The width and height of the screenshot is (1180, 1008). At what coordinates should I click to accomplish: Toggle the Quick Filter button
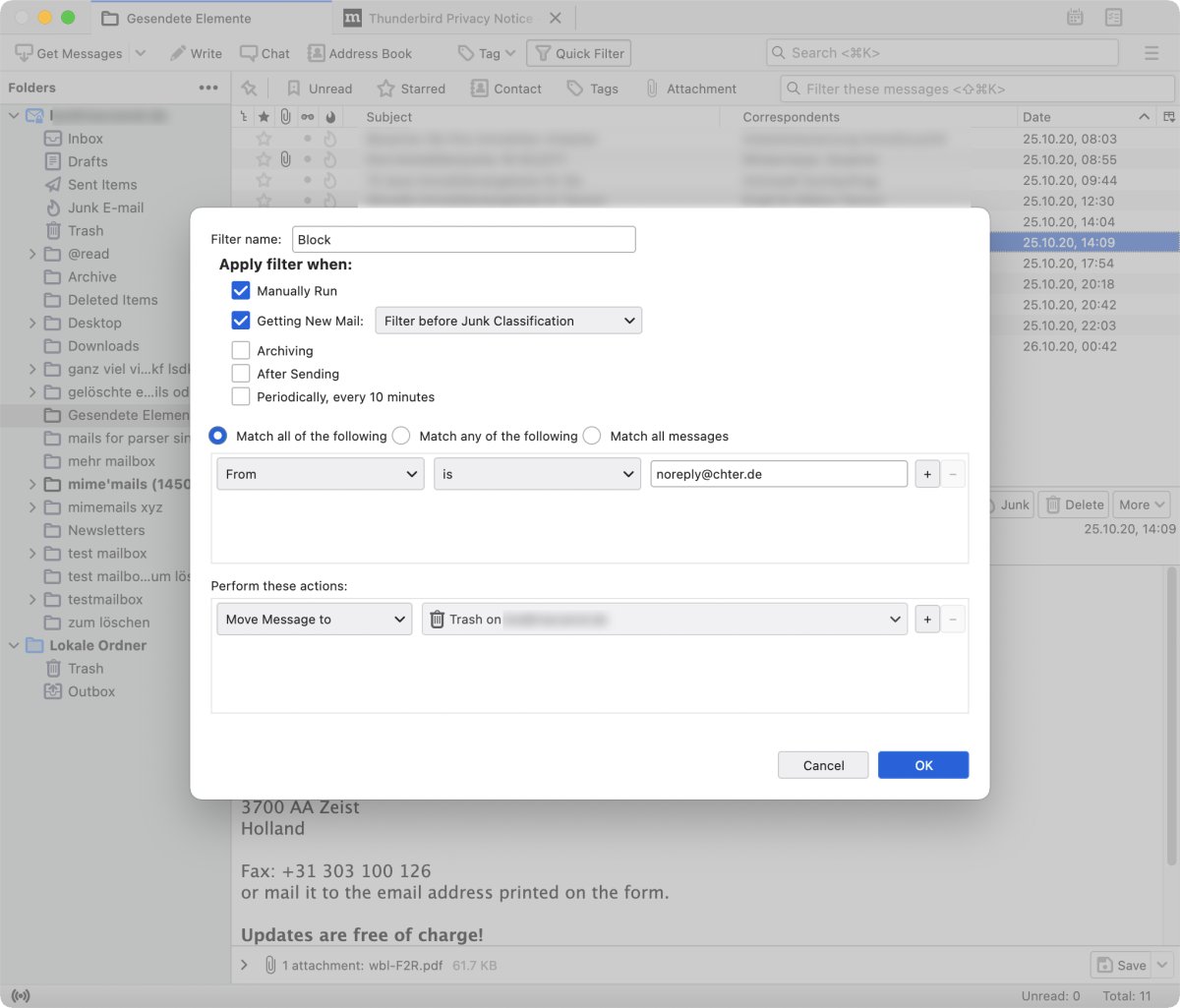[x=578, y=53]
